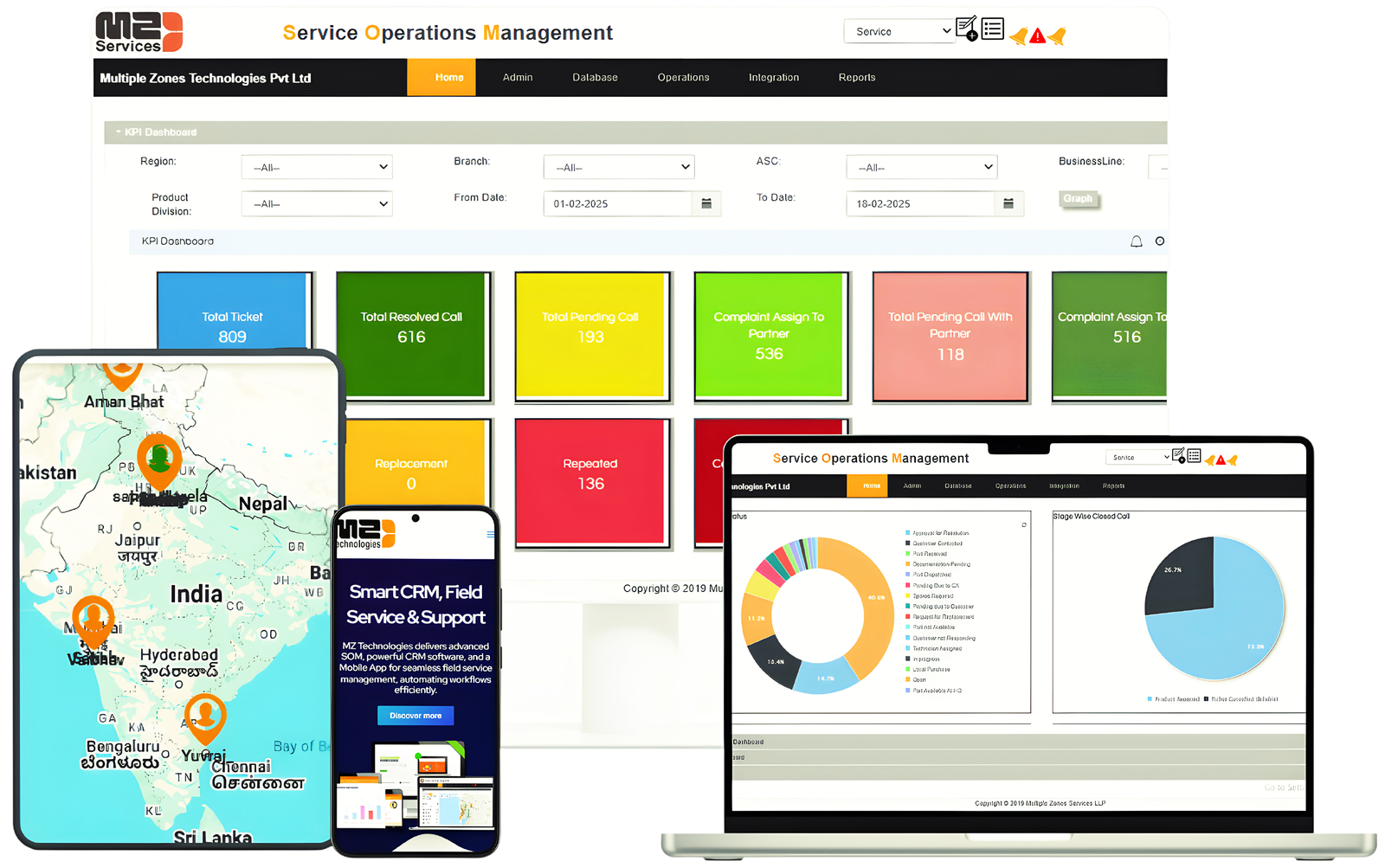Click the Graph button
The height and width of the screenshot is (868, 1385).
(x=1079, y=199)
